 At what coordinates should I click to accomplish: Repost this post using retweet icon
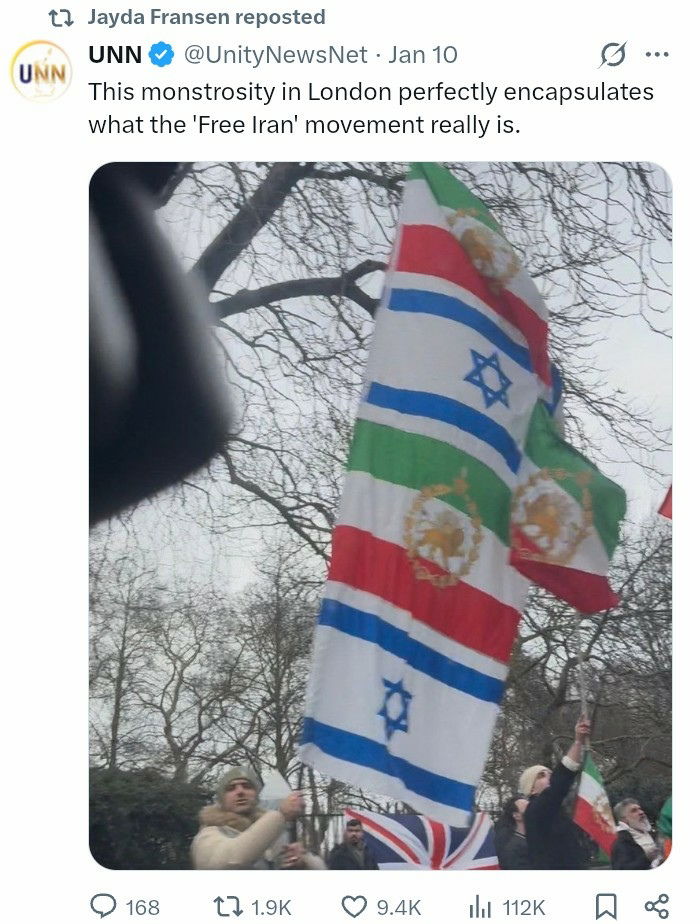[227, 906]
